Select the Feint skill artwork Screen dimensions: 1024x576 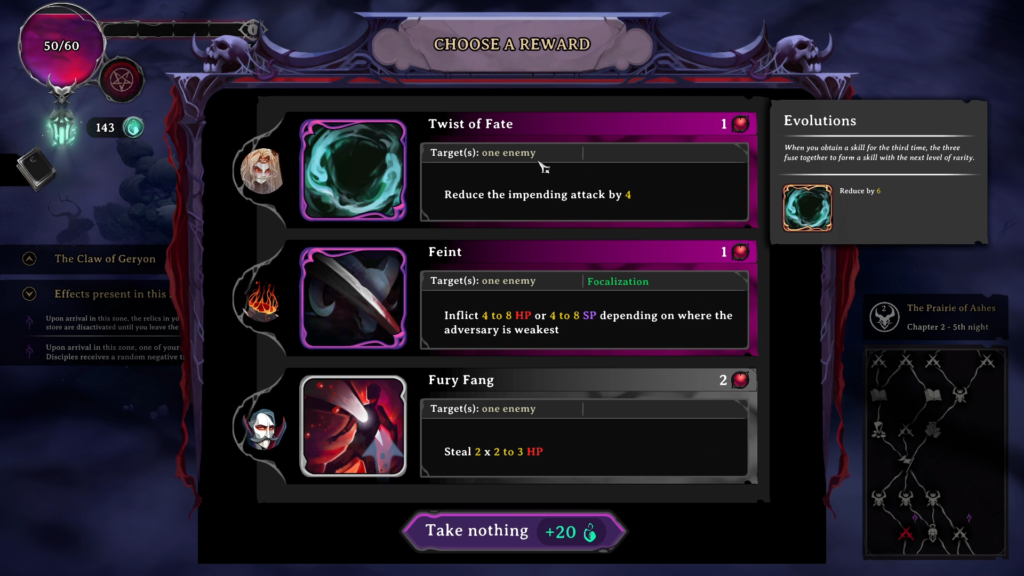point(353,298)
